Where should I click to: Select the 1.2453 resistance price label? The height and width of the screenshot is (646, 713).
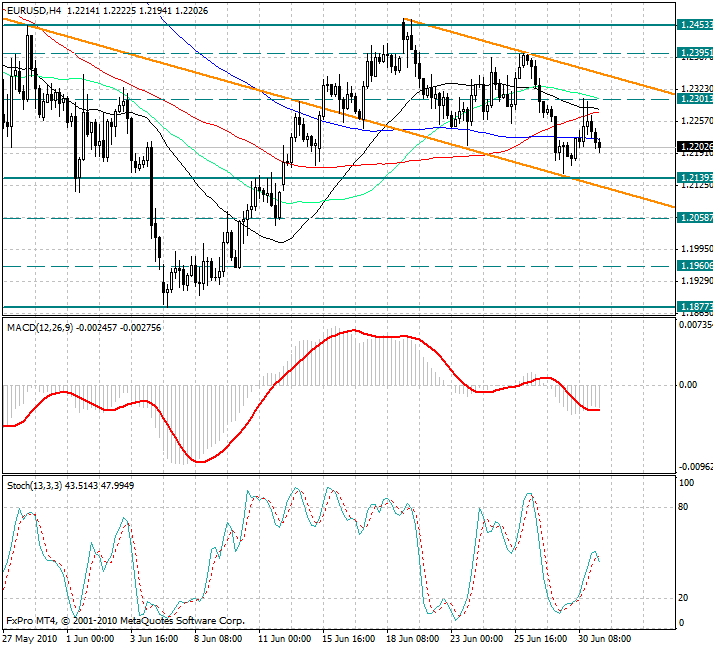pyautogui.click(x=695, y=25)
